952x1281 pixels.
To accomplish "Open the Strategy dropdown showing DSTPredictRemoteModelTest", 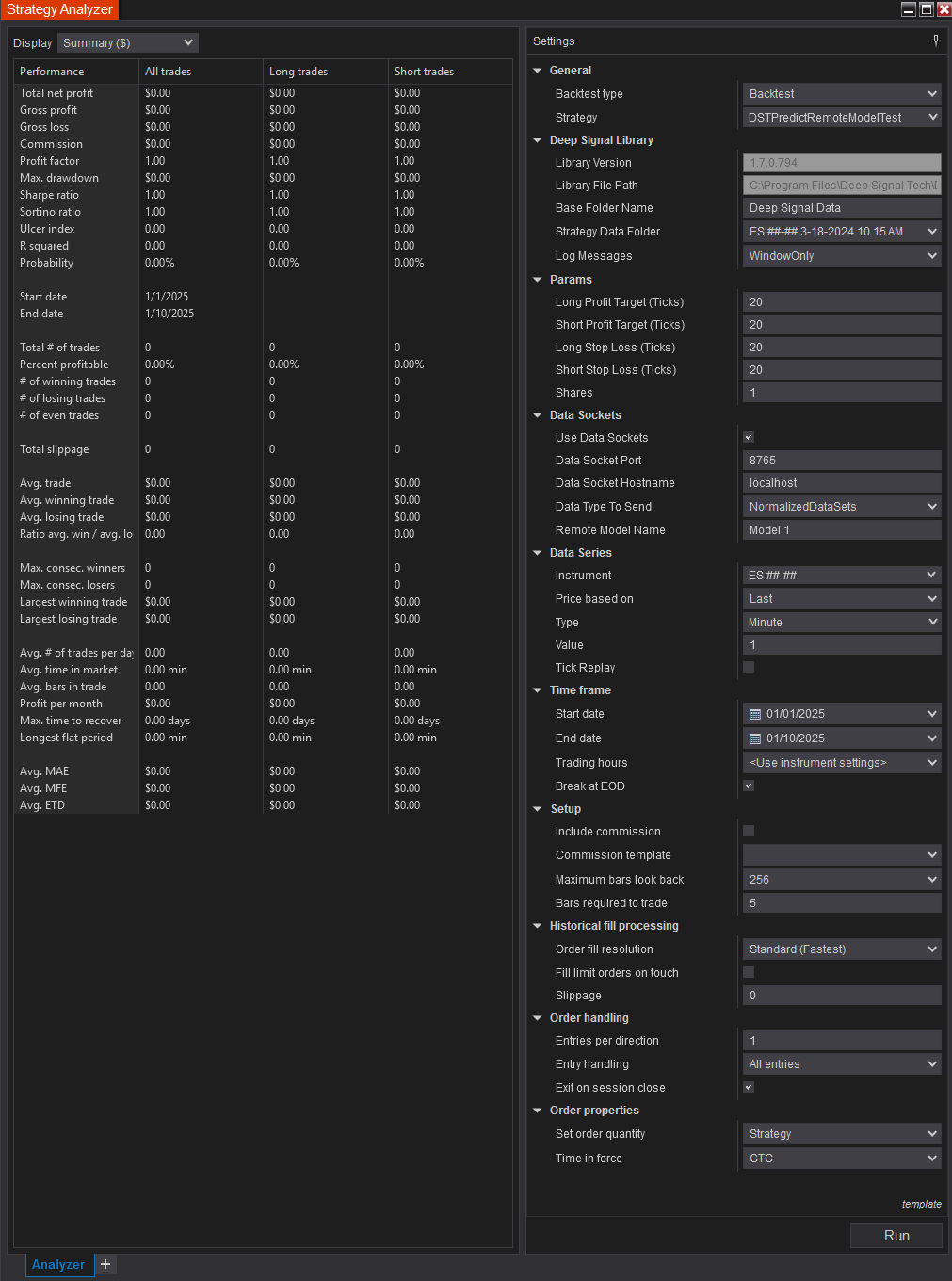I will coord(842,118).
